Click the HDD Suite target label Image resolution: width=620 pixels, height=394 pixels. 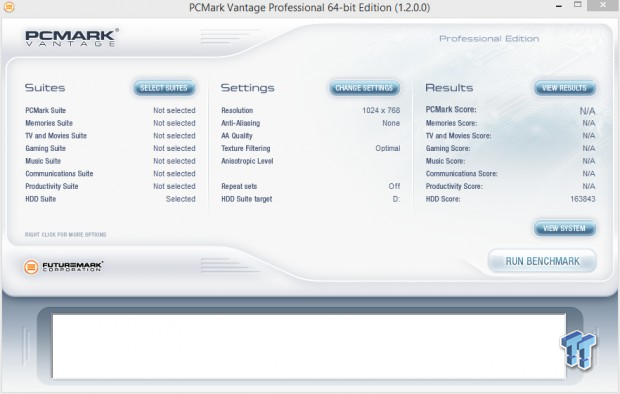247,199
